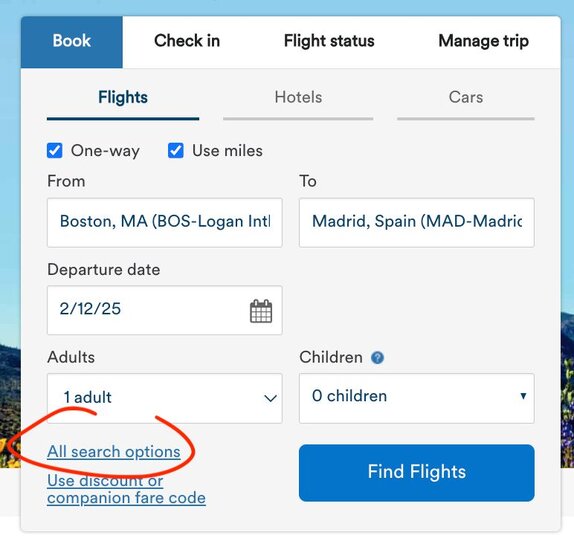The width and height of the screenshot is (574, 541).
Task: Expand the Adults dropdown chevron
Action: [270, 398]
